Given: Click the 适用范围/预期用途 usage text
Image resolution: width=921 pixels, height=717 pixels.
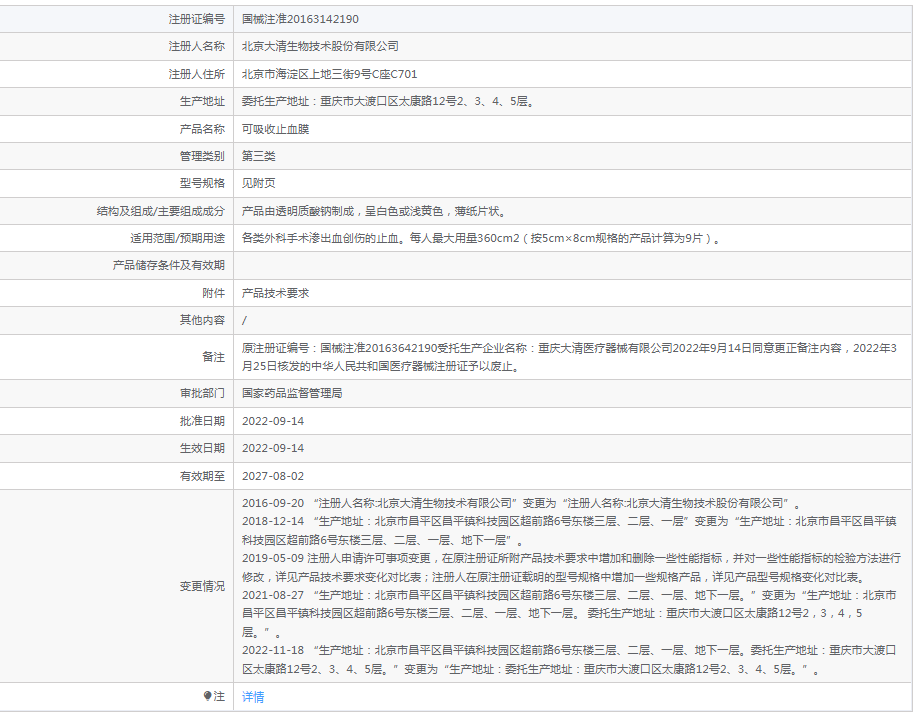Looking at the screenshot, I should pos(481,239).
